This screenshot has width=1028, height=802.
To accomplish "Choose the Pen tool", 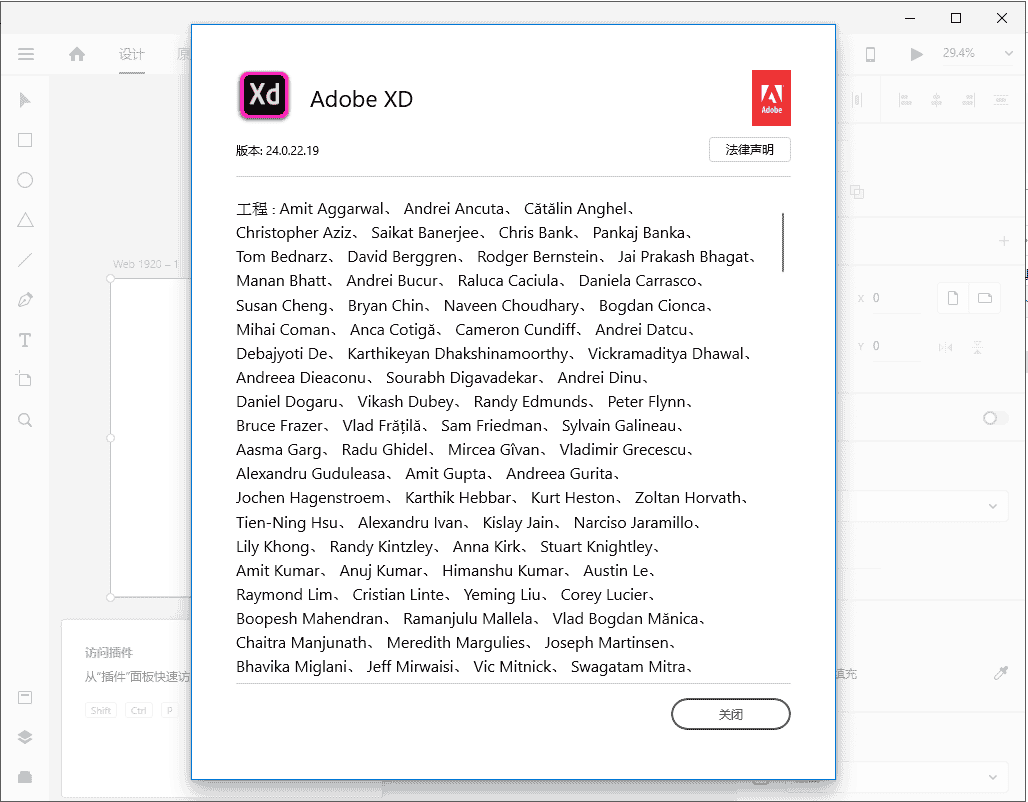I will point(25,300).
